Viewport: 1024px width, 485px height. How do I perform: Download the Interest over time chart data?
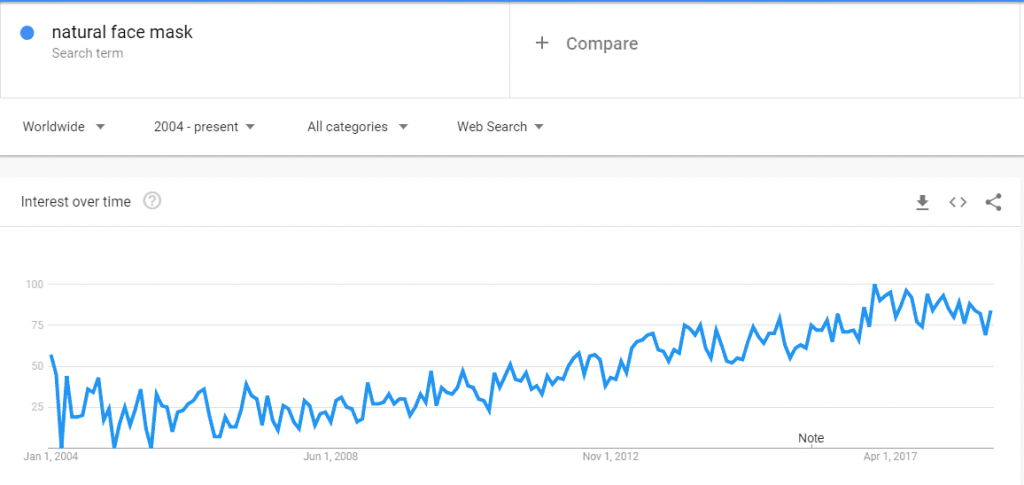922,203
